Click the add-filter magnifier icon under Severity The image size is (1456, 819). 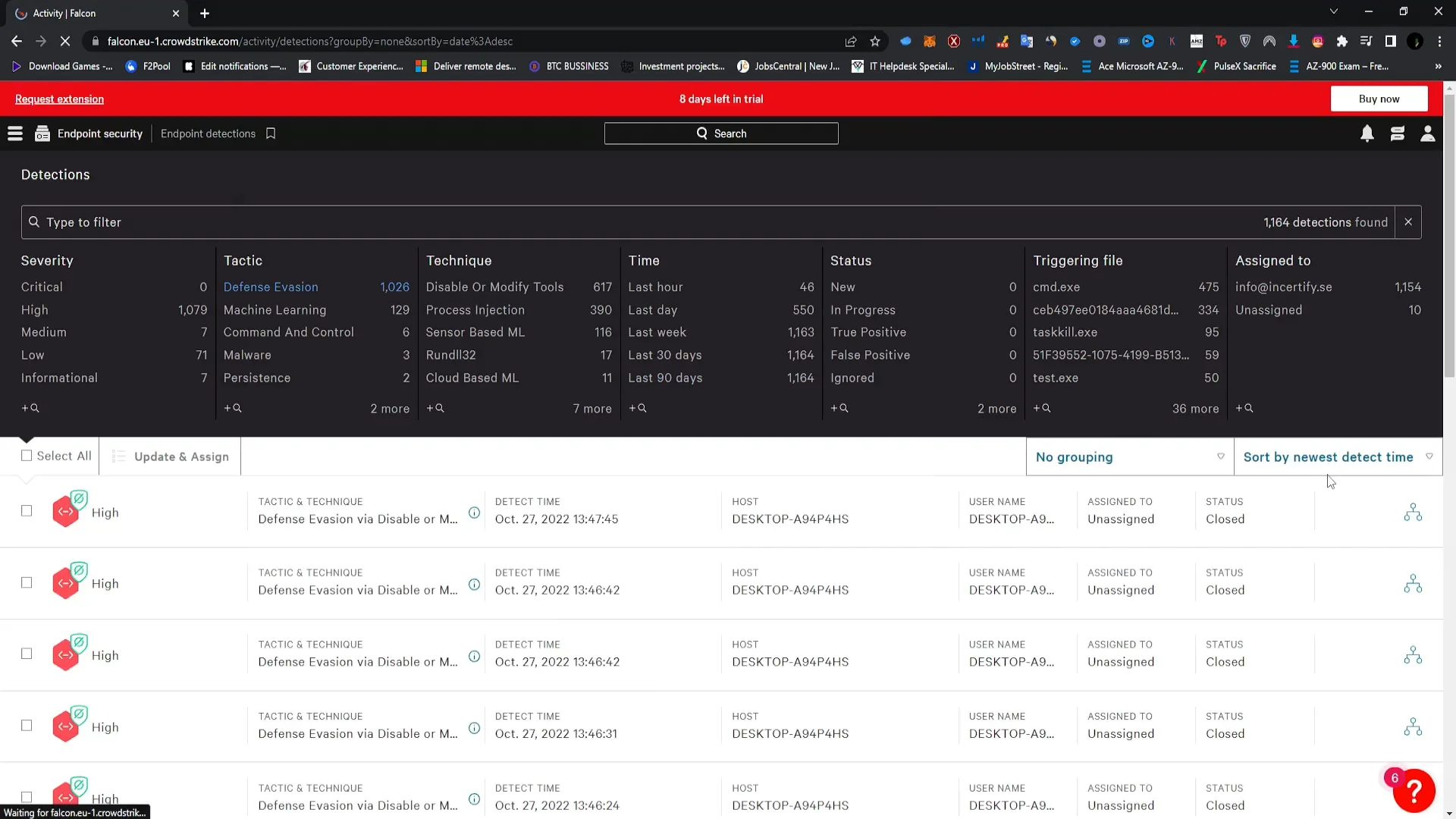(31, 408)
